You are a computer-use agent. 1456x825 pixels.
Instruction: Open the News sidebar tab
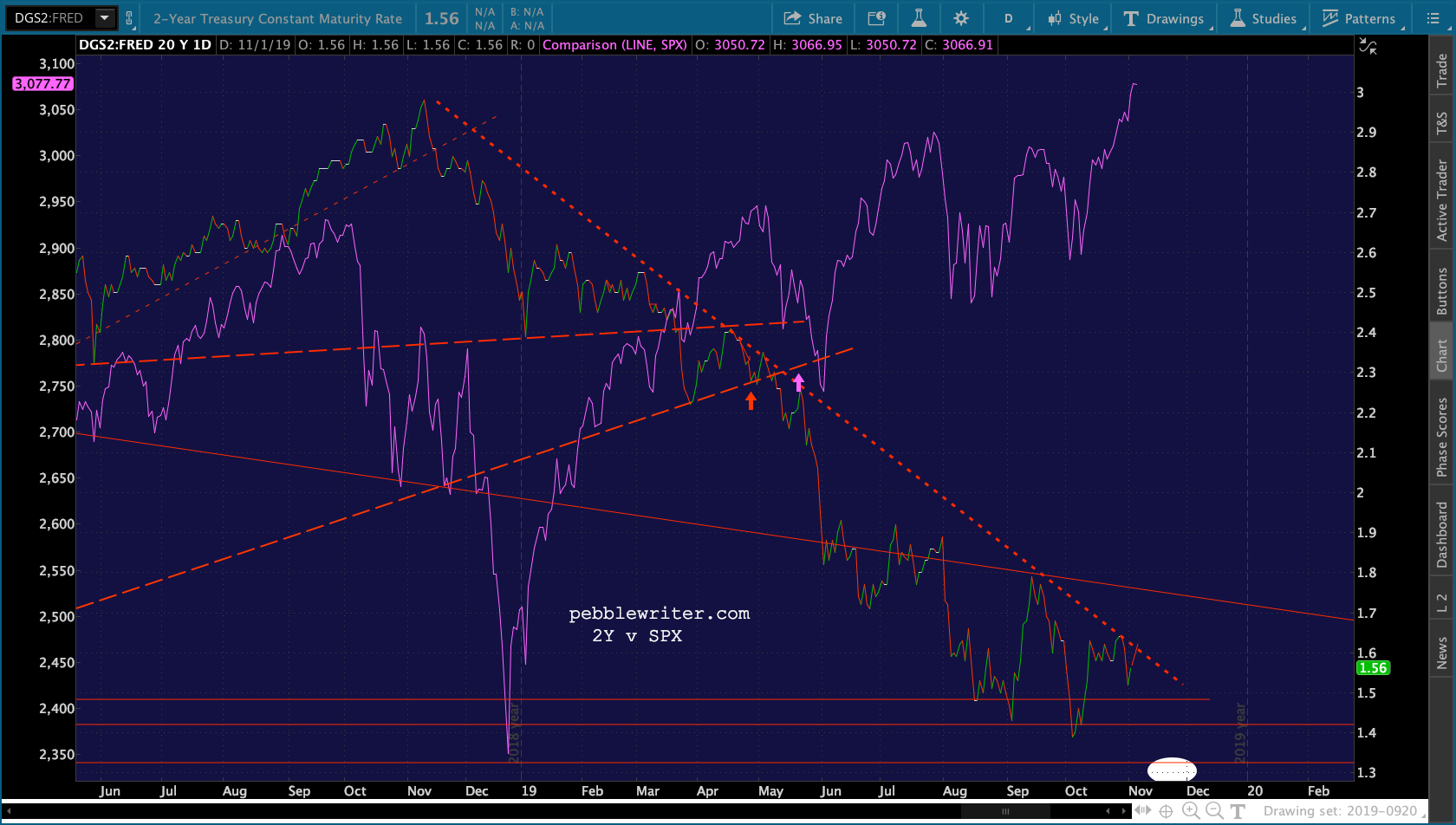[x=1442, y=653]
